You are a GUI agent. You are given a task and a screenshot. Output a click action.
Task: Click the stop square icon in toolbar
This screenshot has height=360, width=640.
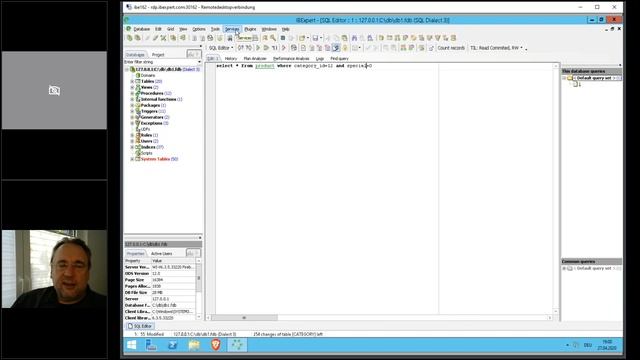(282, 38)
